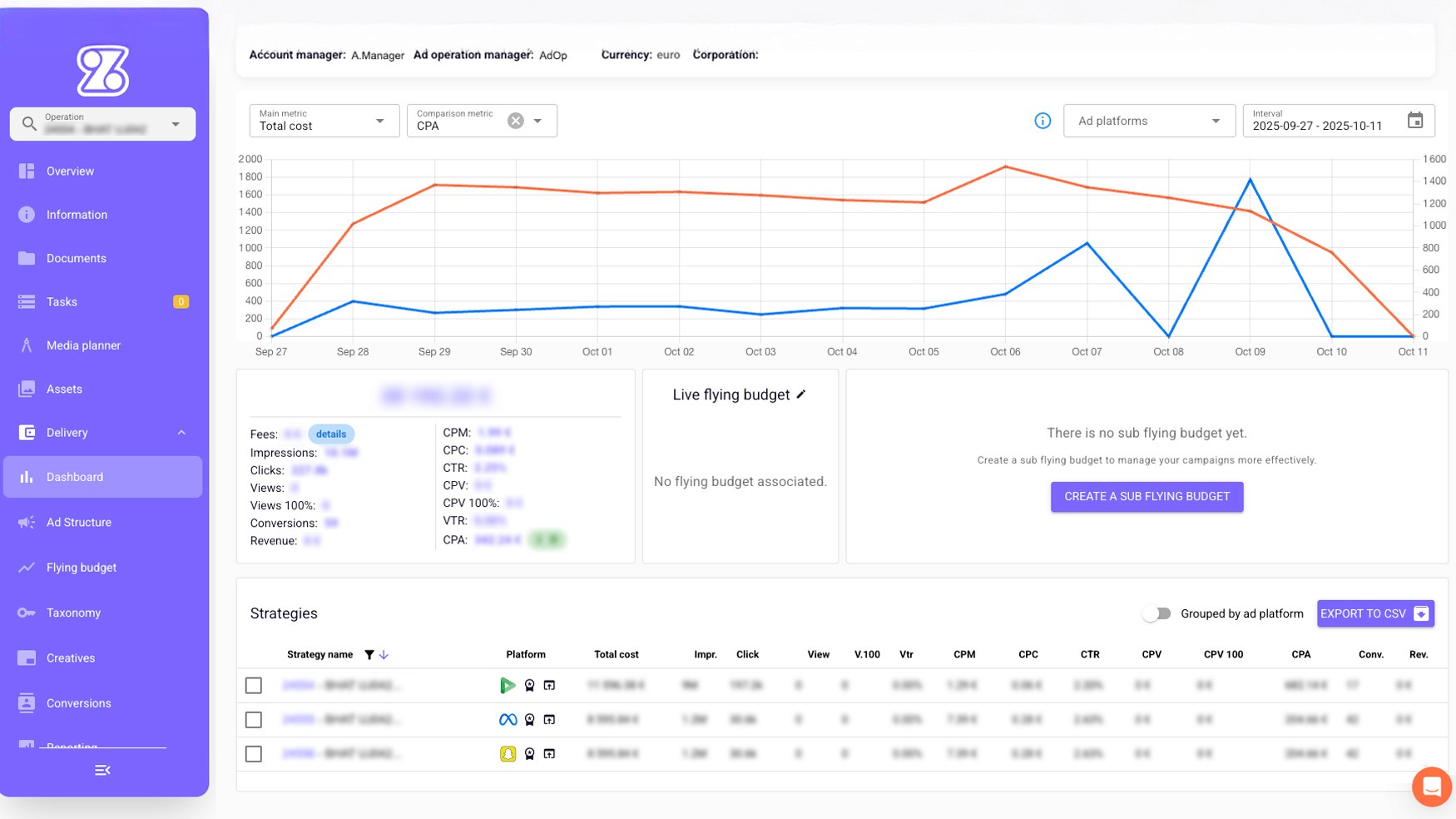Click the Creatives icon in the sidebar

pyautogui.click(x=27, y=658)
